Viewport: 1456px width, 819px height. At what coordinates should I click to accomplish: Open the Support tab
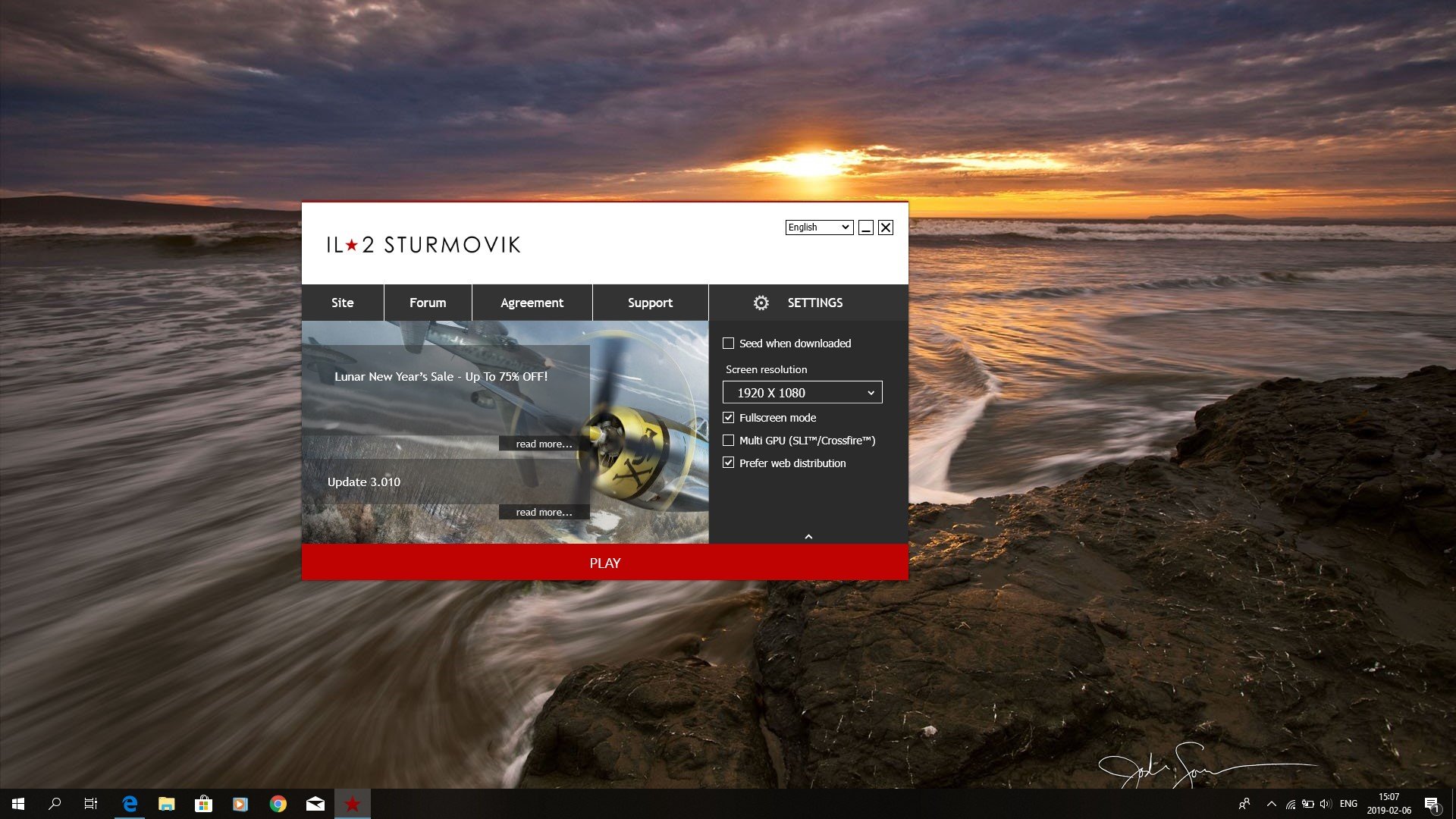click(650, 303)
